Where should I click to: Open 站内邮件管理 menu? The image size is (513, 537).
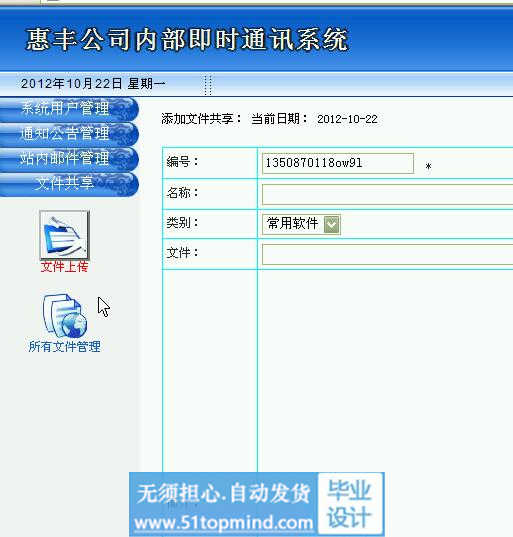coord(68,159)
